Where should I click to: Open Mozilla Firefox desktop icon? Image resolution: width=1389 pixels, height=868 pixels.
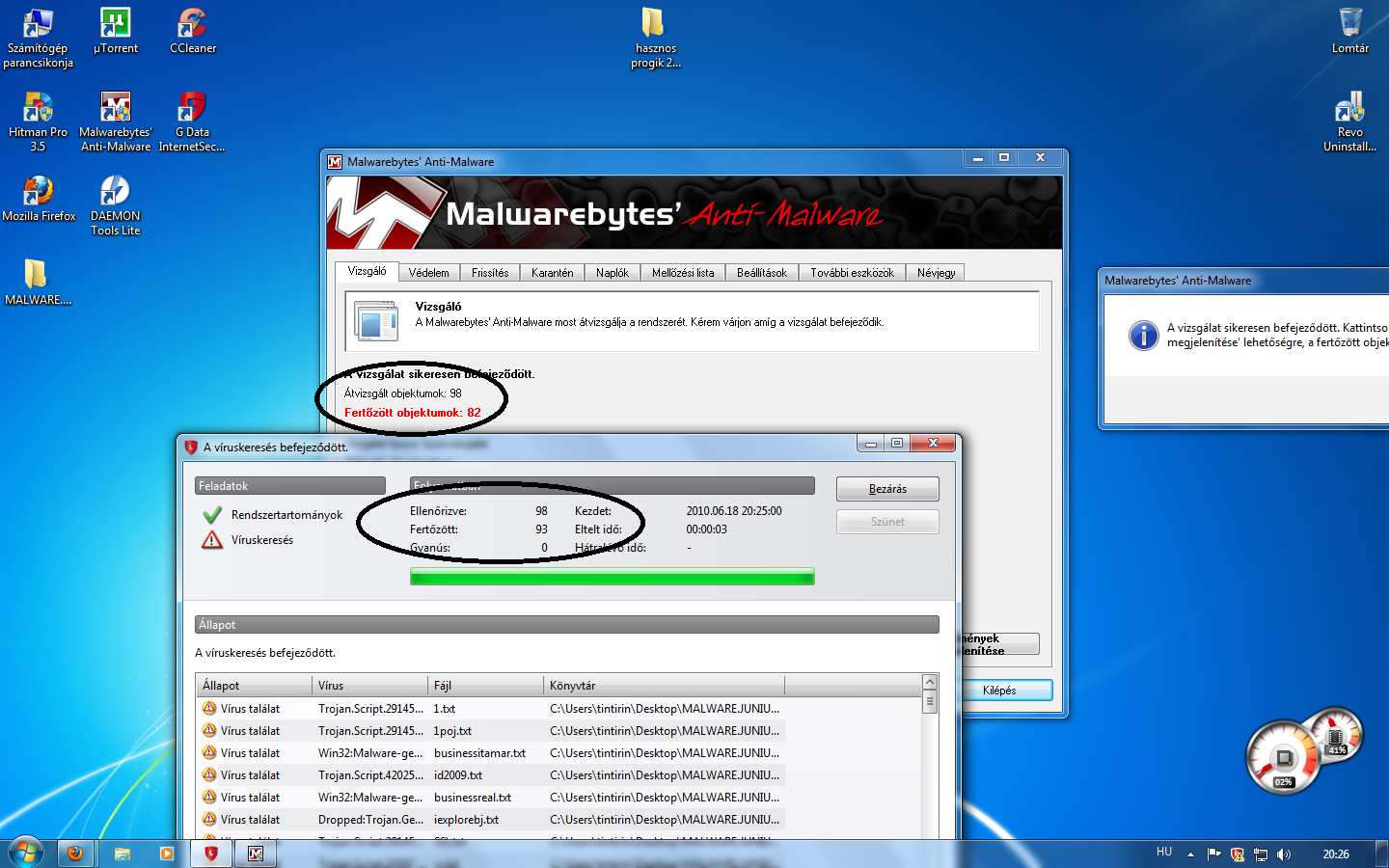coord(39,200)
